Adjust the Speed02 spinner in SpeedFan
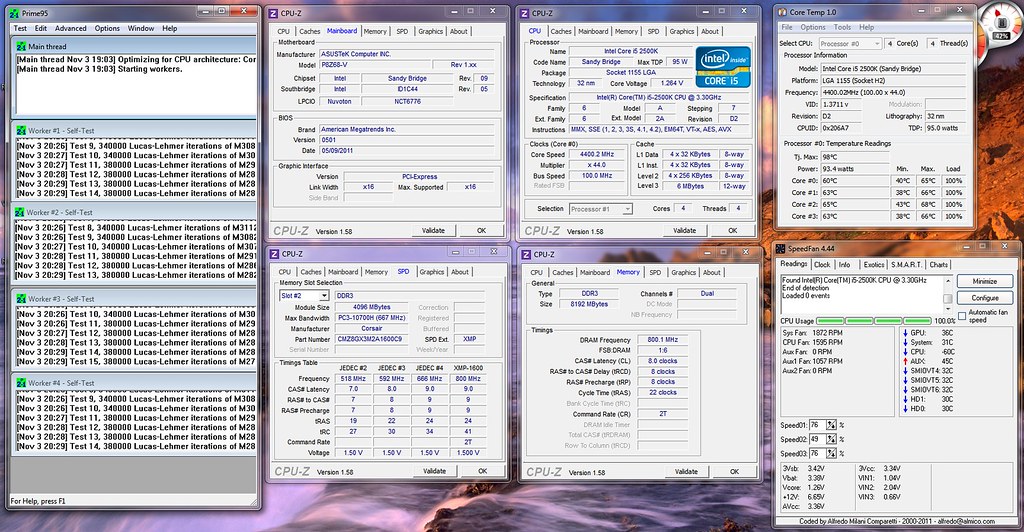Viewport: 1024px width, 532px height. coord(831,439)
